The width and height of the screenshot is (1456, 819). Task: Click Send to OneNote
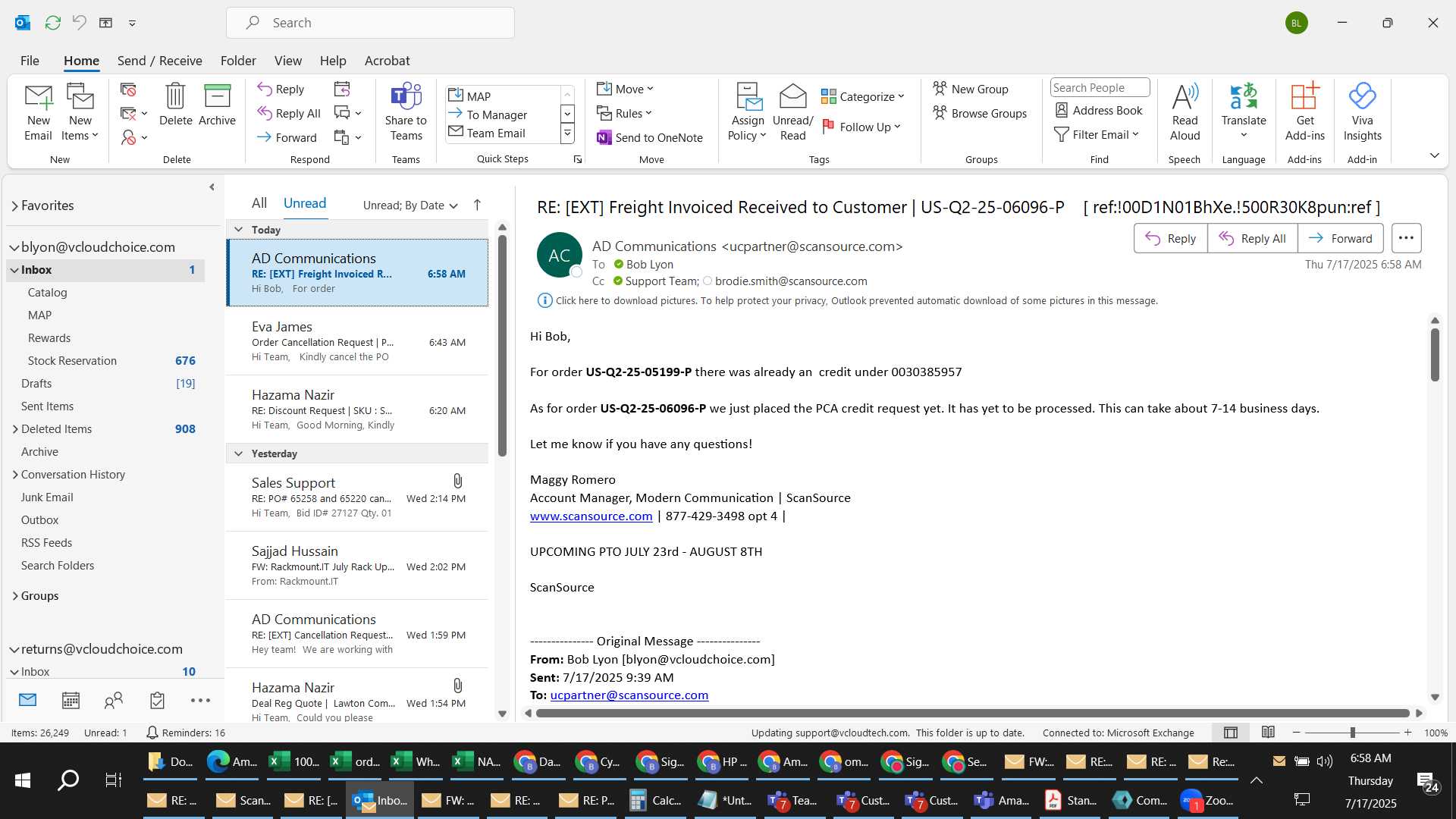coord(650,137)
